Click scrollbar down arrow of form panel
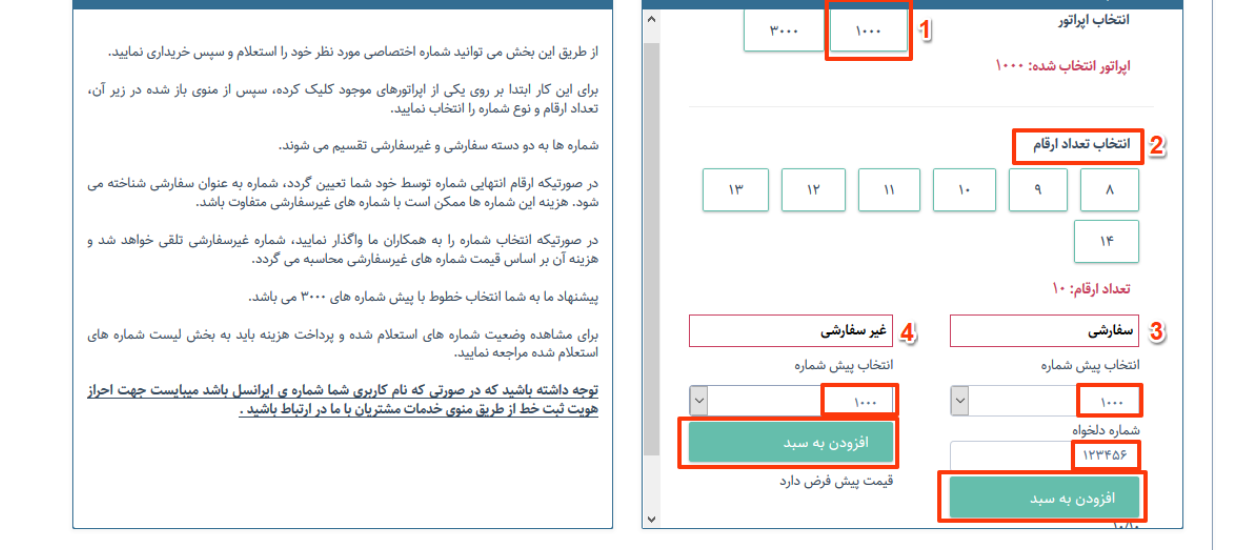1260x550 pixels. (653, 519)
